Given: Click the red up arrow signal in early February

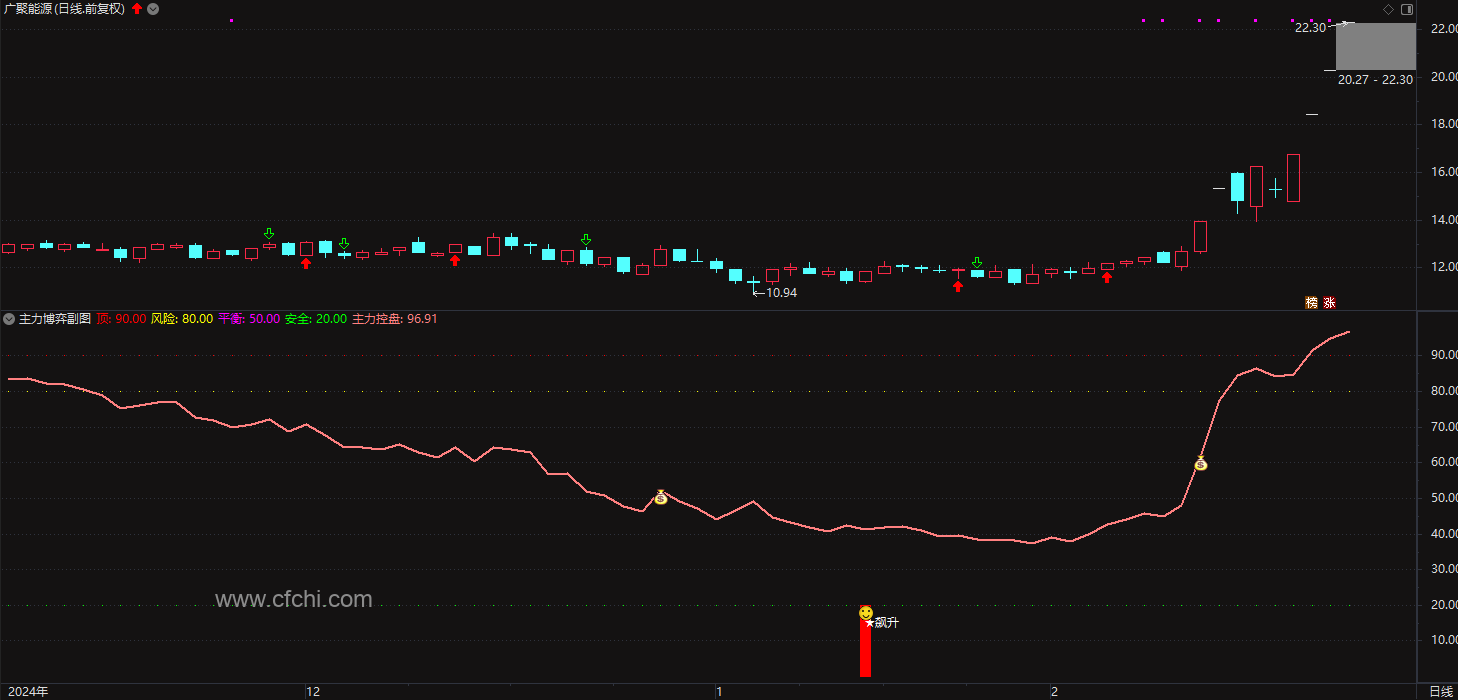Looking at the screenshot, I should click(x=1107, y=277).
